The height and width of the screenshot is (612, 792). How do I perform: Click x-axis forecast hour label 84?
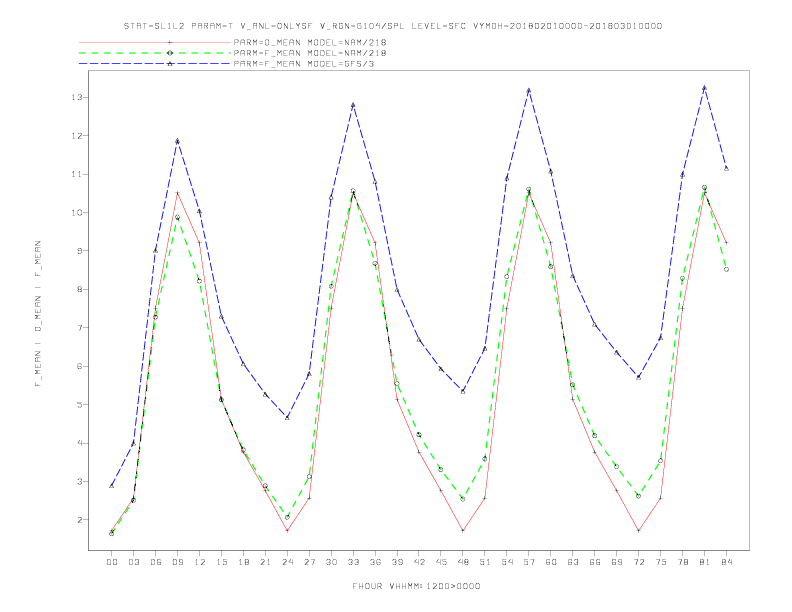coord(726,562)
